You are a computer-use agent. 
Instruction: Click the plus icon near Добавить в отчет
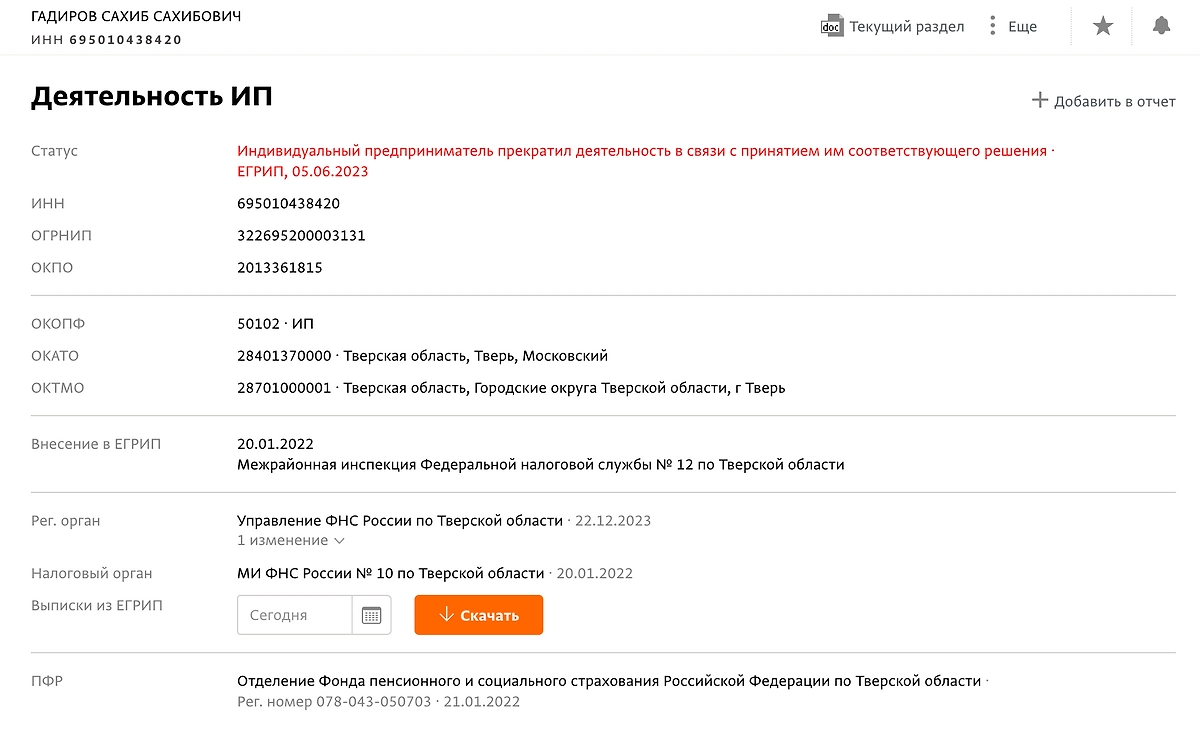coord(1043,101)
